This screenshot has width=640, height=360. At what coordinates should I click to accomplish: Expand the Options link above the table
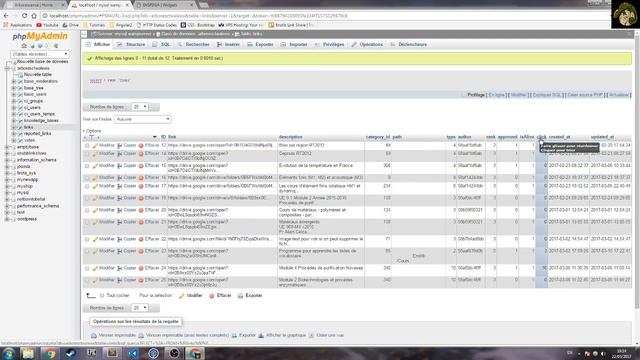tap(92, 131)
